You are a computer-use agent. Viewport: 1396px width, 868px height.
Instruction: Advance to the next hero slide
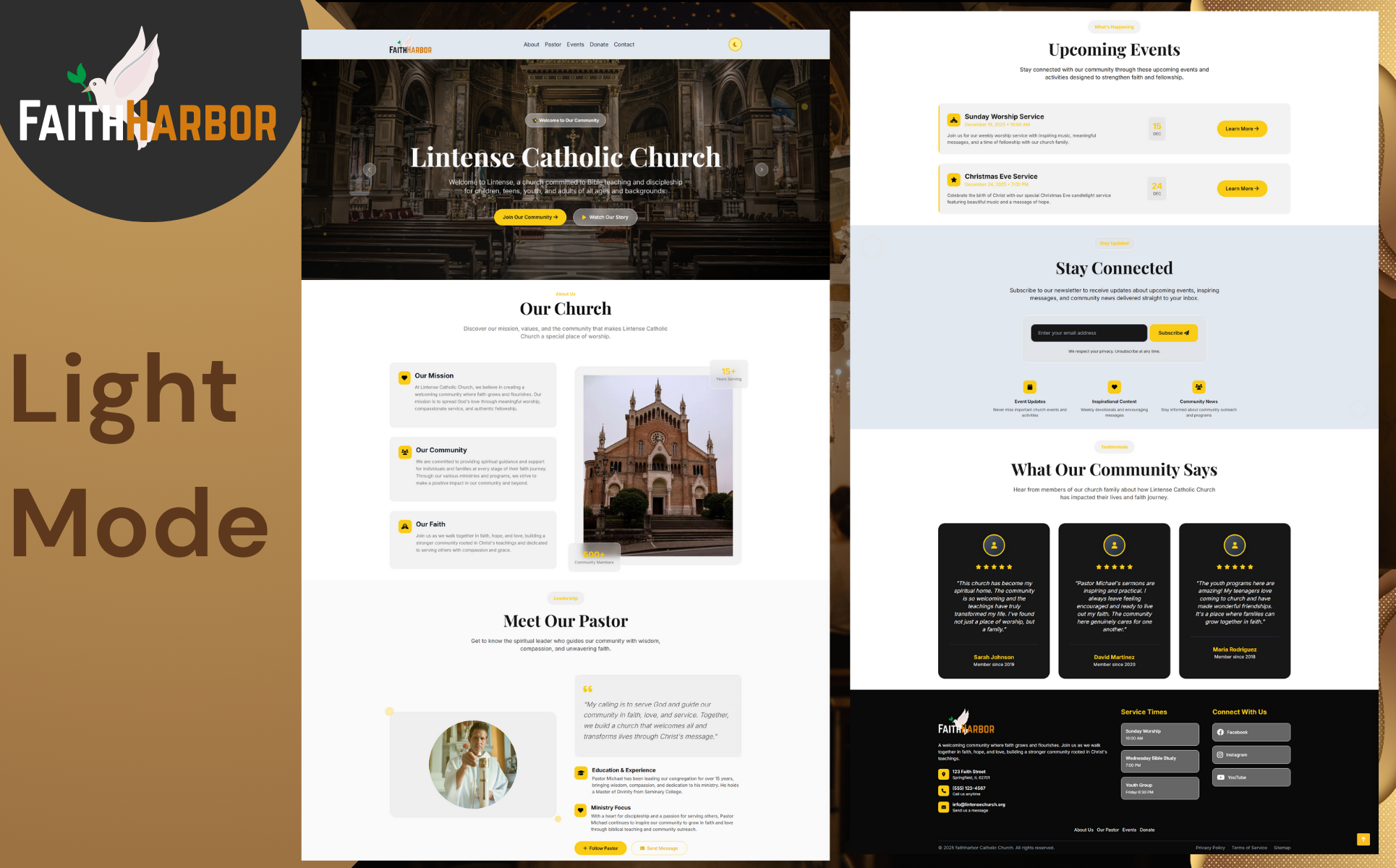(761, 169)
